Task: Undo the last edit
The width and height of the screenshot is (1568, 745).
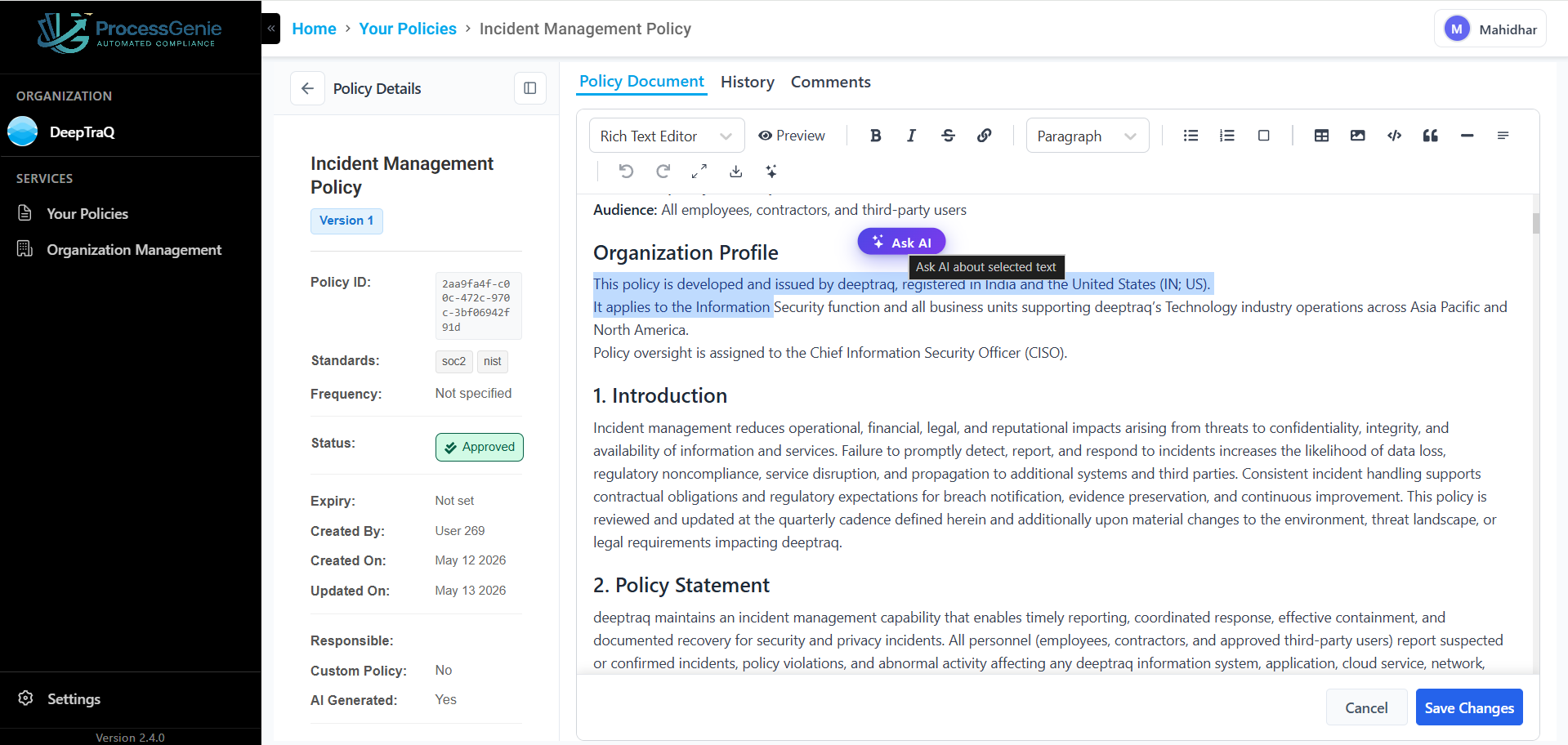Action: click(626, 171)
